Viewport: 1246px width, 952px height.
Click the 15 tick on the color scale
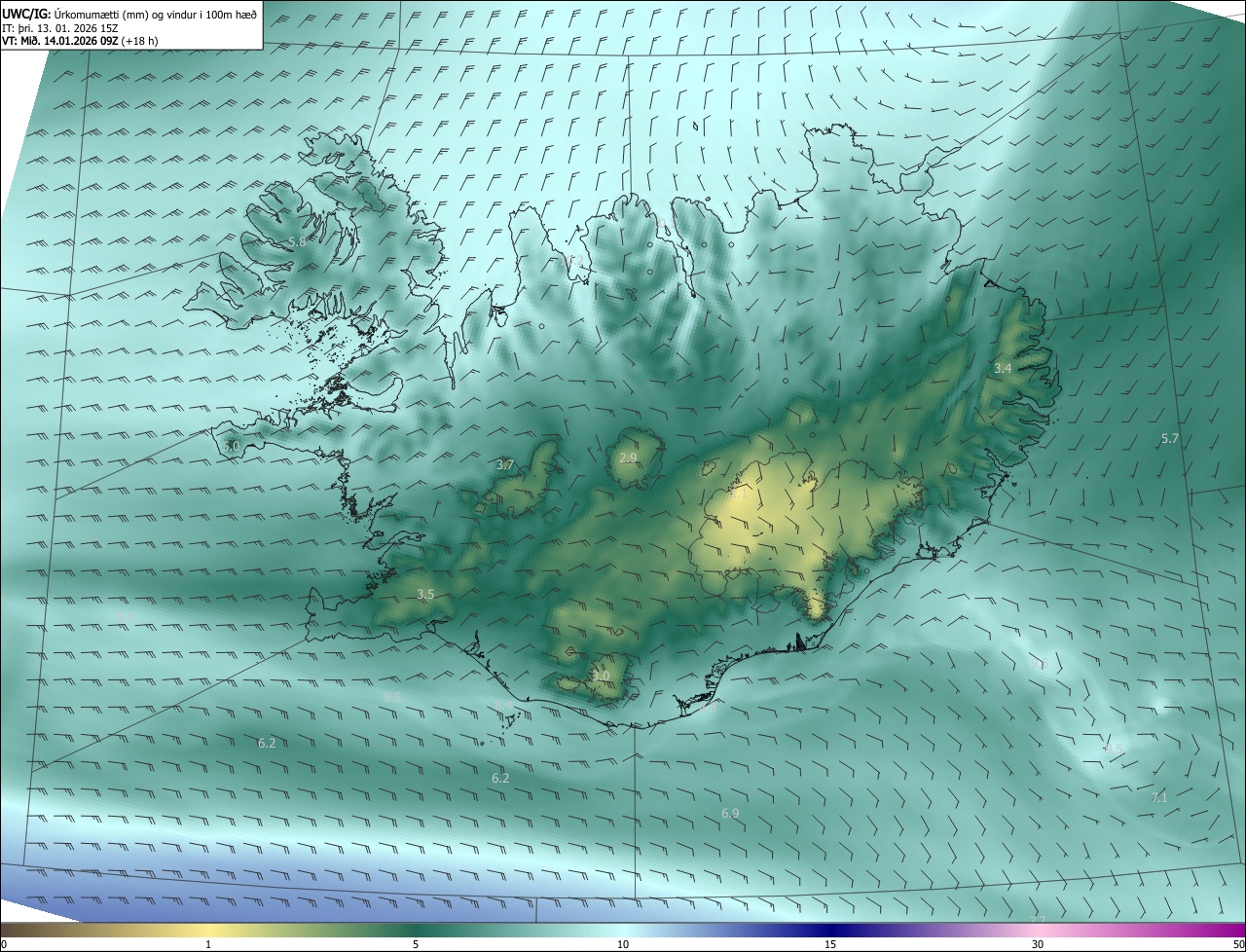tap(830, 944)
